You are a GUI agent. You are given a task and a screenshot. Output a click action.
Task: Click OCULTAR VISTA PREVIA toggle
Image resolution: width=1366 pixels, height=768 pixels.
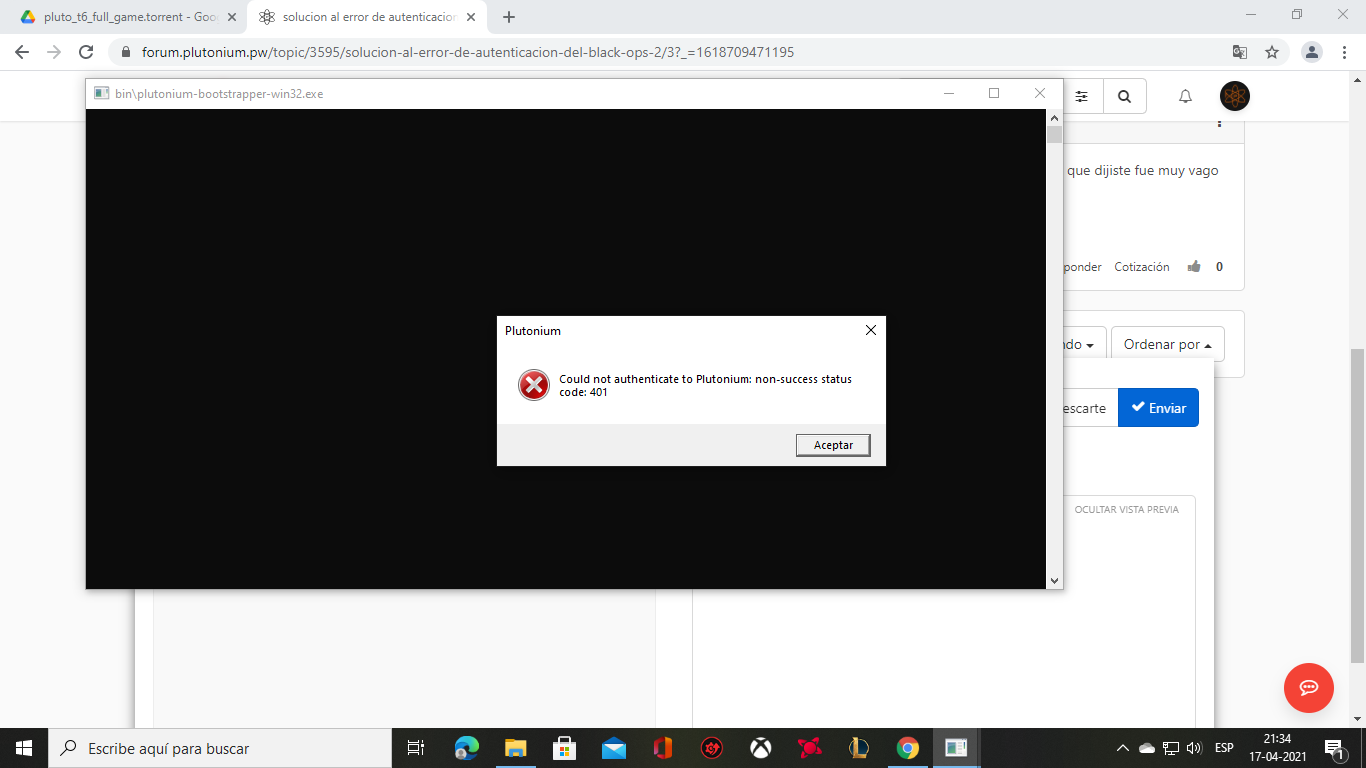1126,509
